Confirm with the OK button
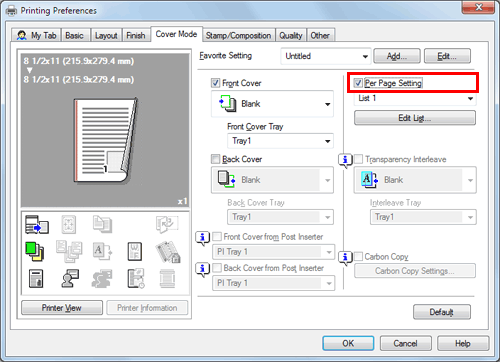Screen dimensions: 500x362 pyautogui.click(x=348, y=343)
